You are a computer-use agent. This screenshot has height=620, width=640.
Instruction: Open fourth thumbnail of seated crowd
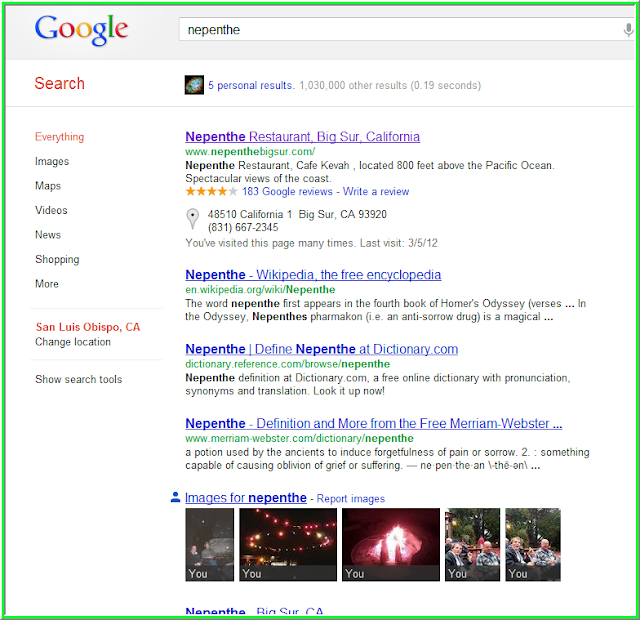[x=472, y=544]
